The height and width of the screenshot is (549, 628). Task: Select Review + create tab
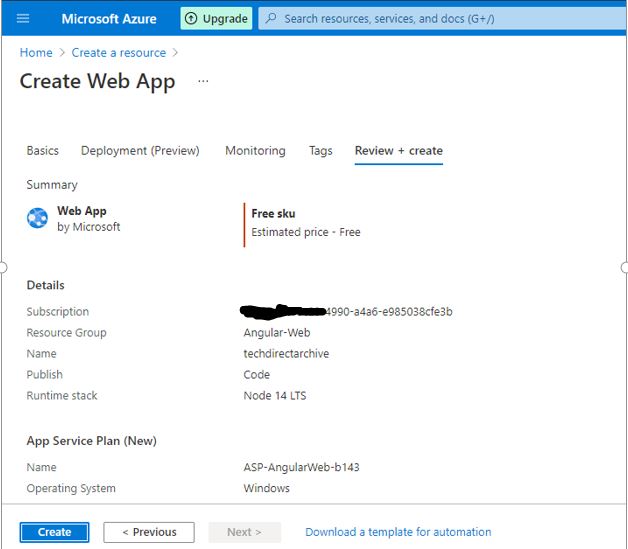tap(399, 151)
